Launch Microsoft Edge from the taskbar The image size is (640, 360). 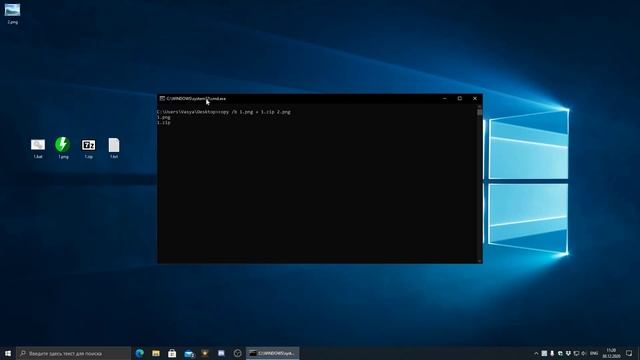tap(140, 353)
